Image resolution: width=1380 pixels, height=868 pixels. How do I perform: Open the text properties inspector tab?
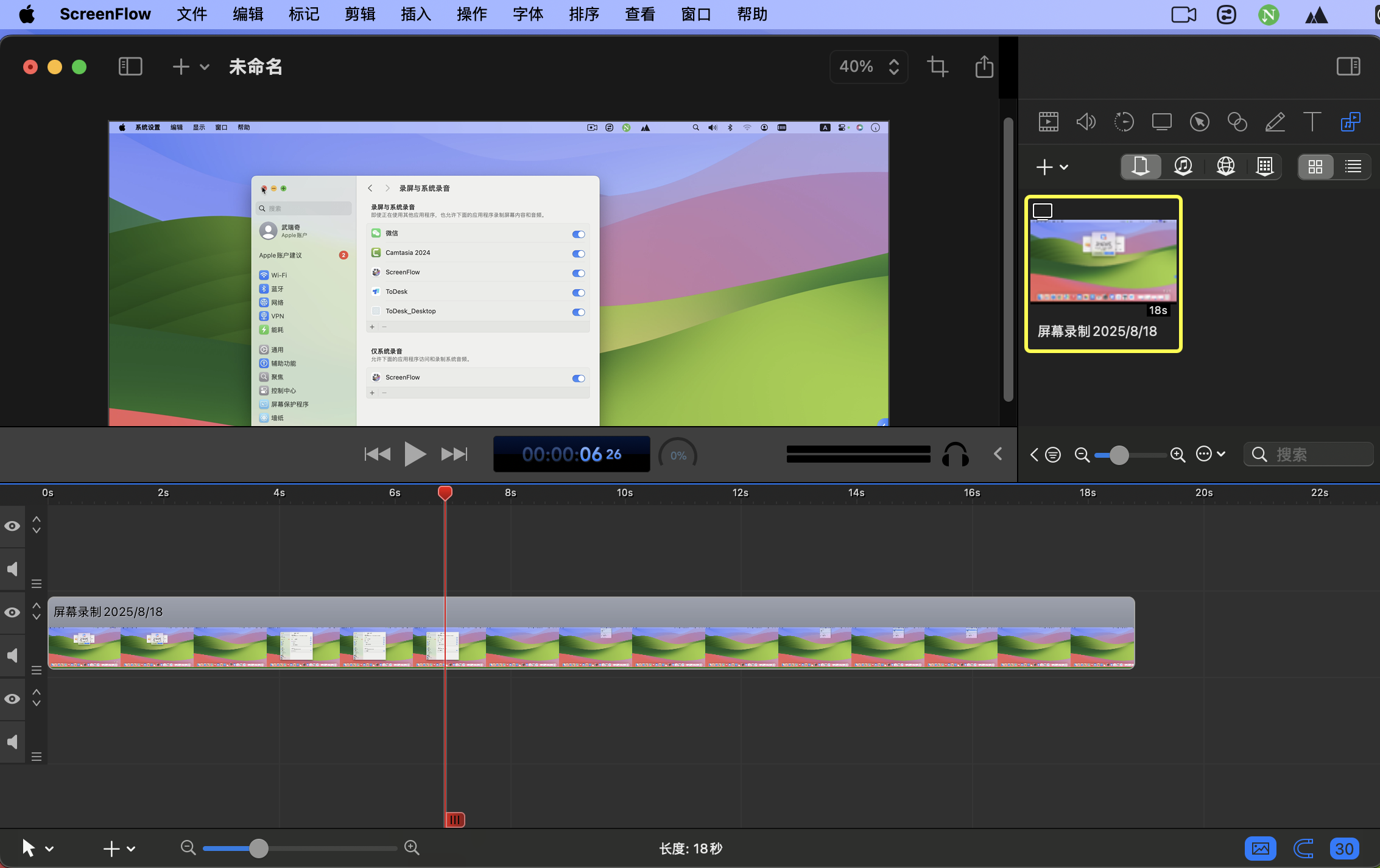[1312, 122]
